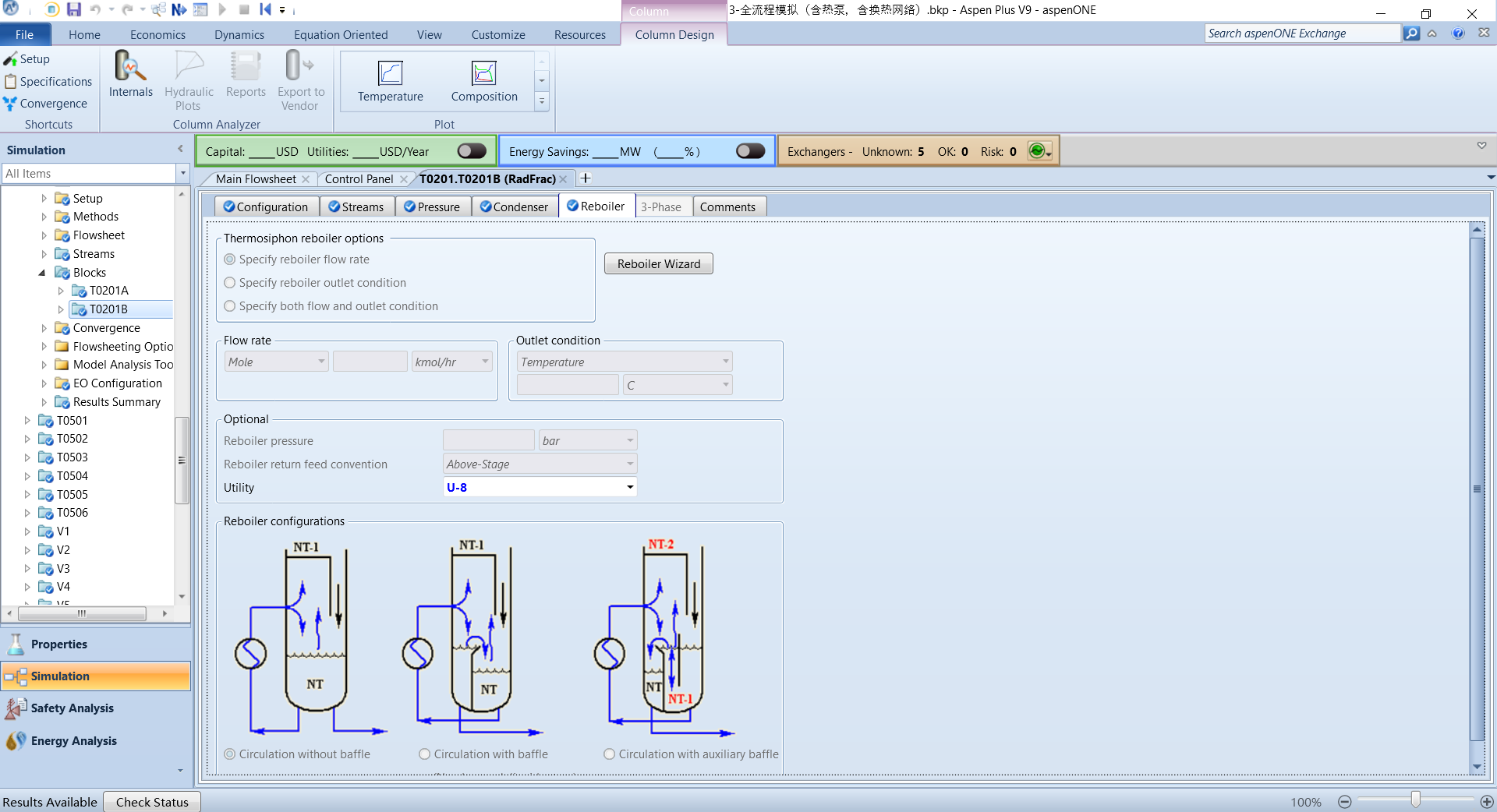Toggle the Energy Savings switch
The image size is (1497, 812).
pyautogui.click(x=751, y=151)
